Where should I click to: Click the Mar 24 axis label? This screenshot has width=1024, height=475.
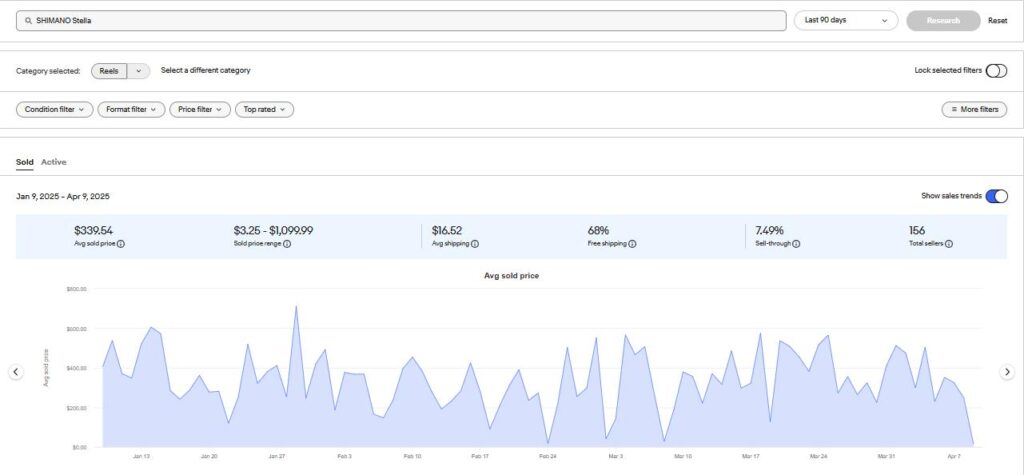[818, 457]
